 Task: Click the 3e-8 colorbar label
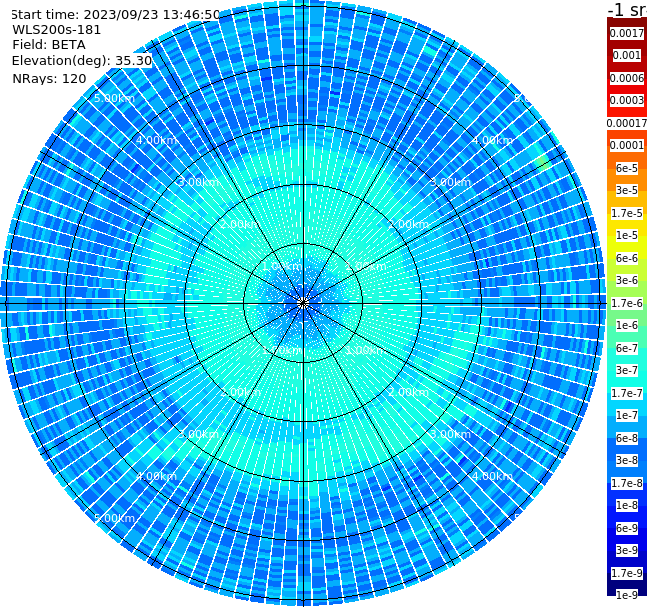[627, 460]
